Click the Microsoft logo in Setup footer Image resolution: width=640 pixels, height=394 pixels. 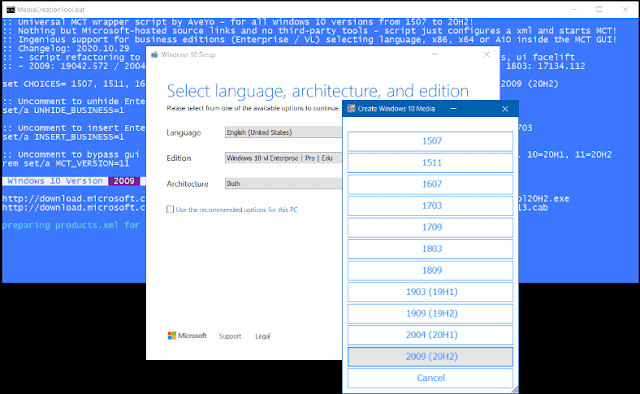point(187,336)
